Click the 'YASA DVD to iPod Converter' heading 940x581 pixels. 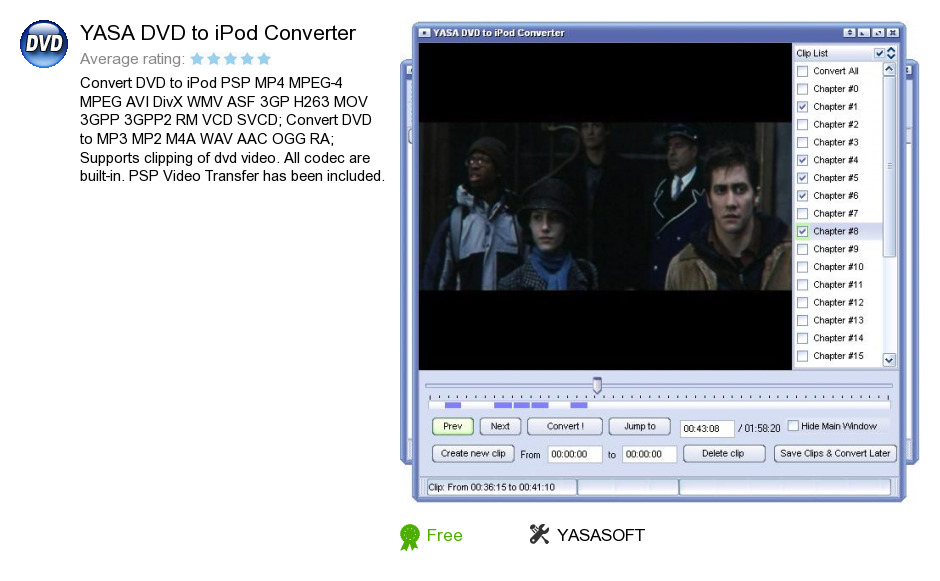click(x=218, y=33)
